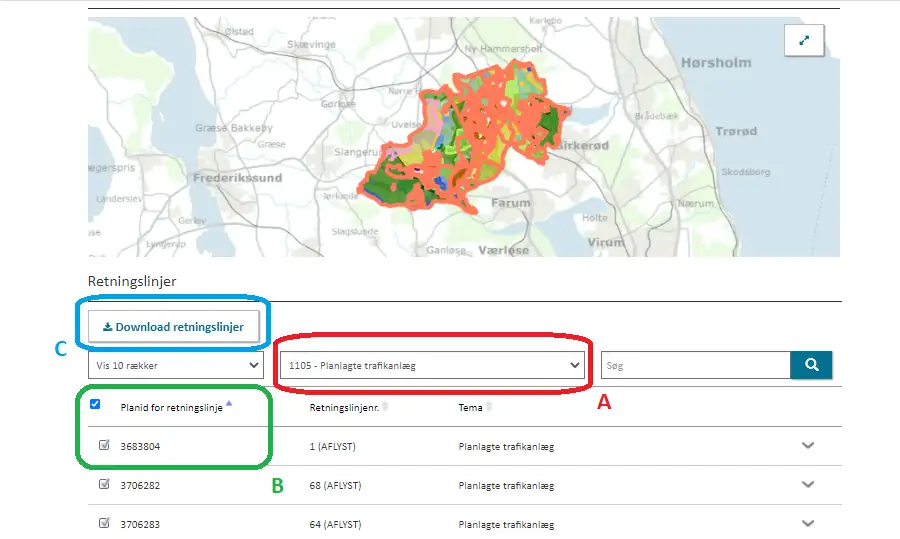Uncheck the checkbox for planid 3706282
The width and height of the screenshot is (900, 539).
(104, 485)
